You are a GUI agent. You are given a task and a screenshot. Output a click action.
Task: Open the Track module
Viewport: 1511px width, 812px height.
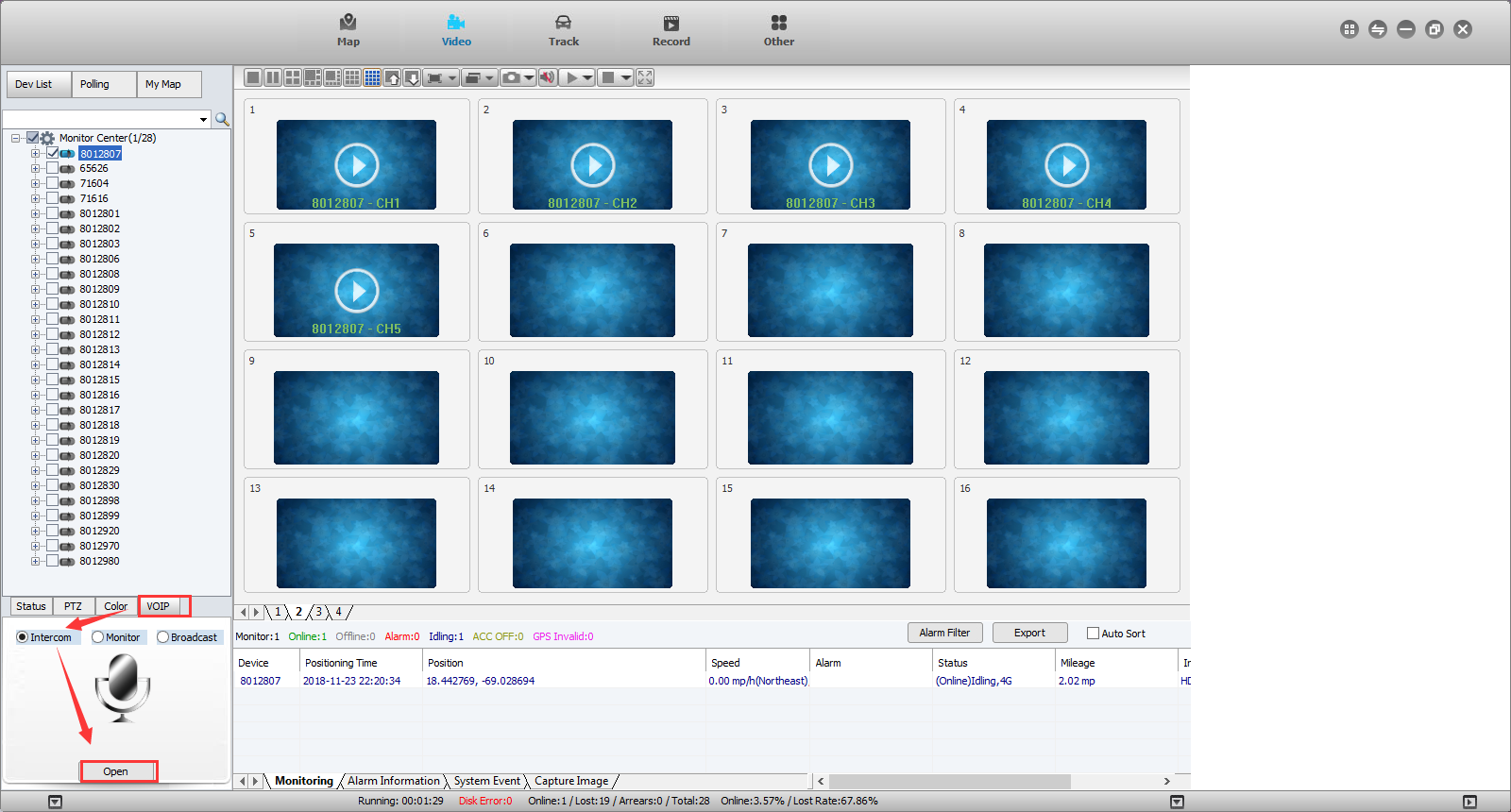pyautogui.click(x=564, y=30)
